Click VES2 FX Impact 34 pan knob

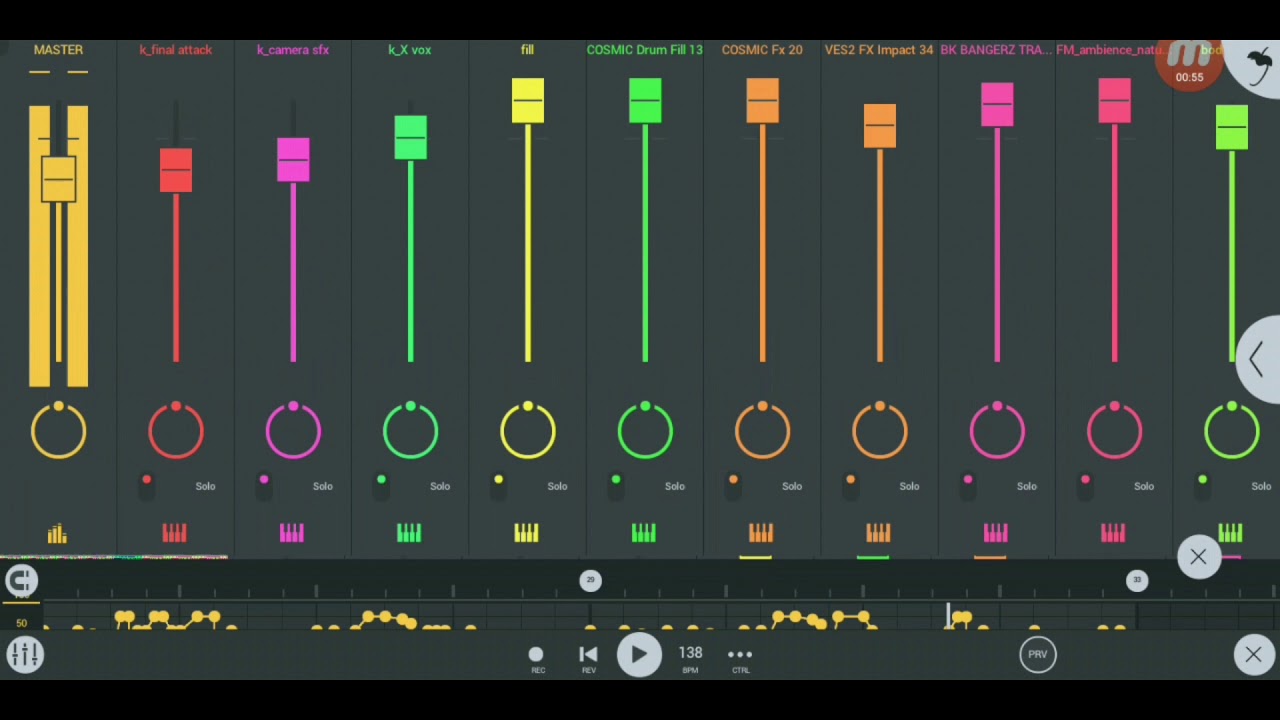tap(880, 431)
